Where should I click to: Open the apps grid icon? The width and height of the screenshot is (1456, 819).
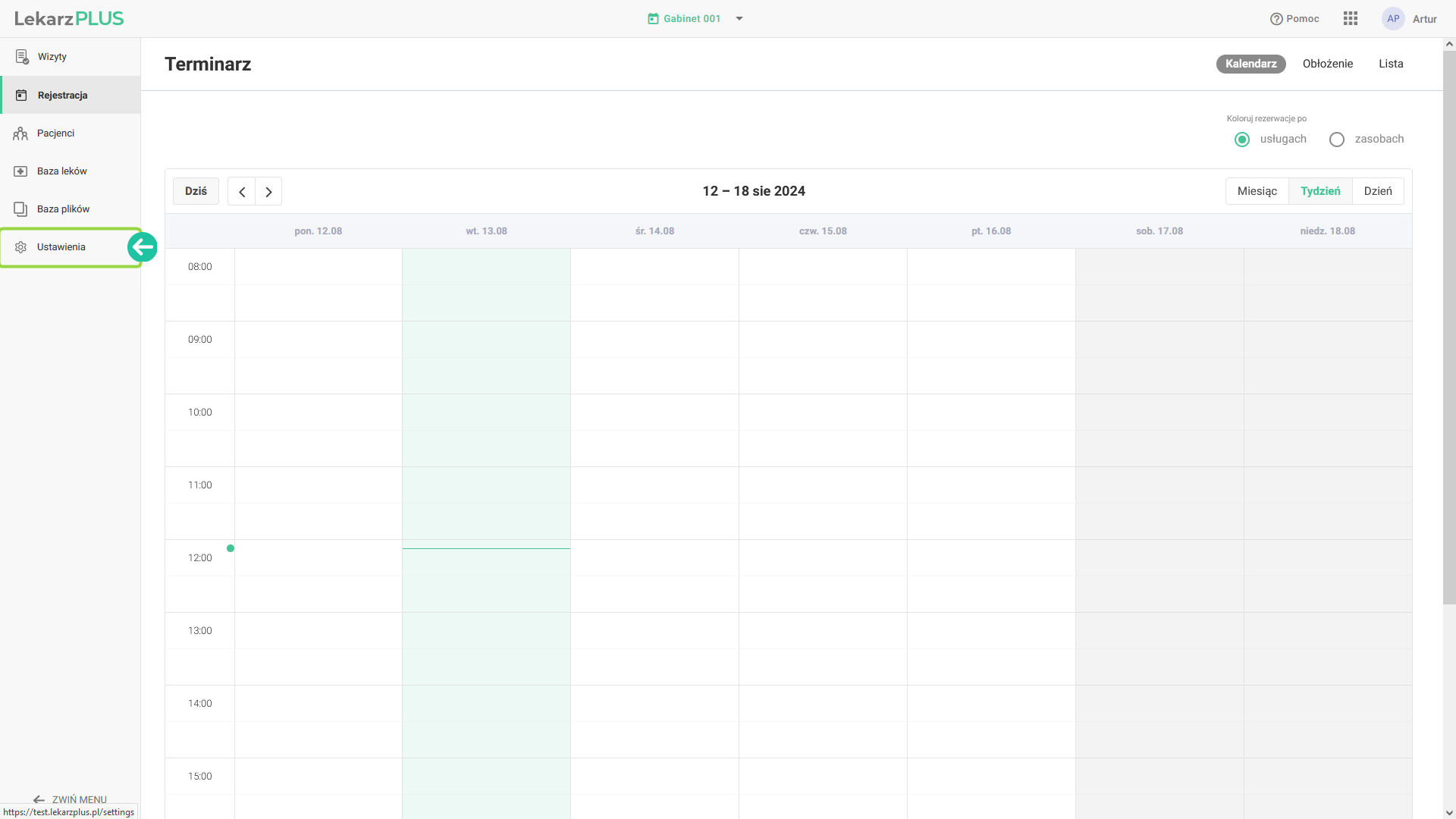point(1351,19)
